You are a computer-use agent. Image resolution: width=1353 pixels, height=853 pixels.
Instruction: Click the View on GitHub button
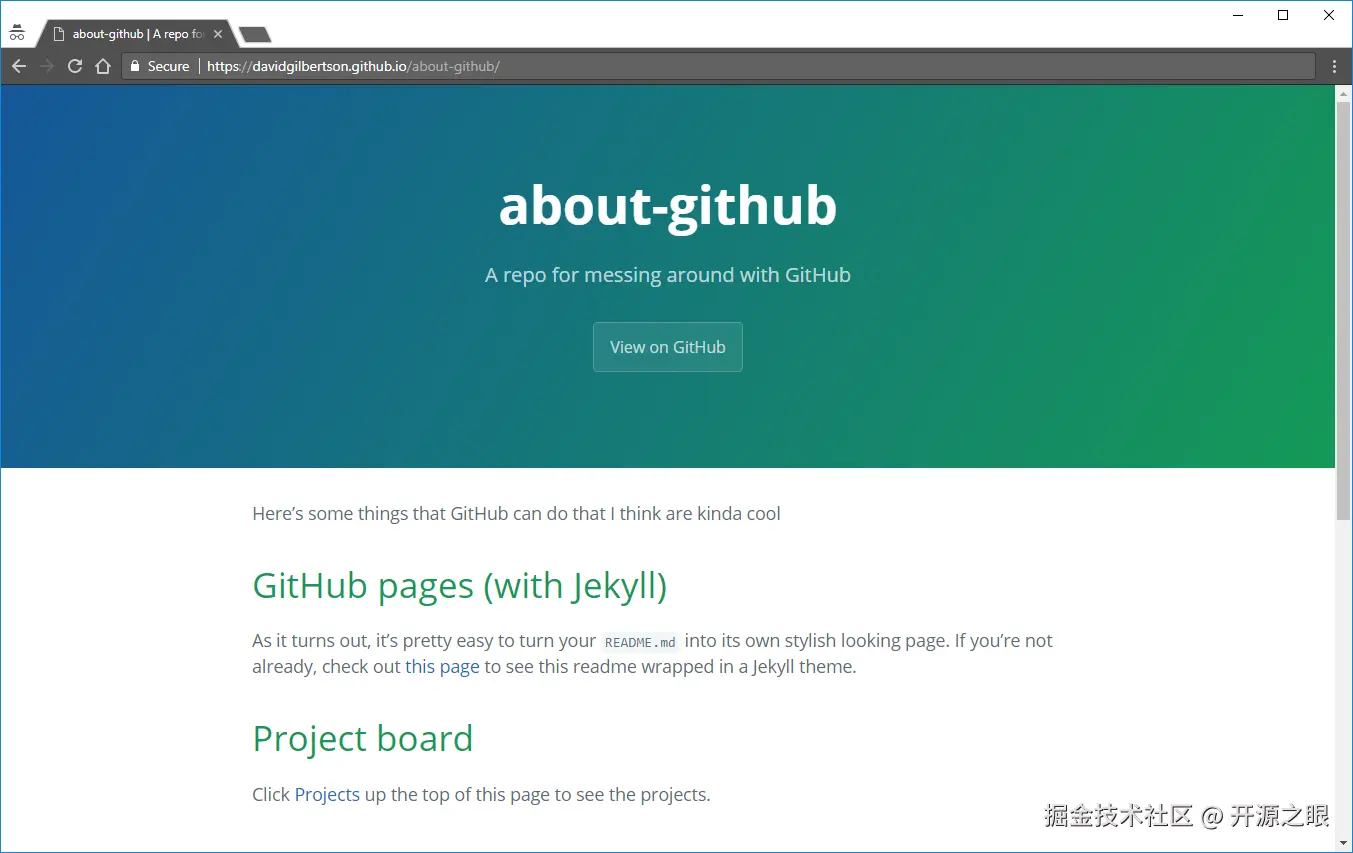(x=668, y=347)
